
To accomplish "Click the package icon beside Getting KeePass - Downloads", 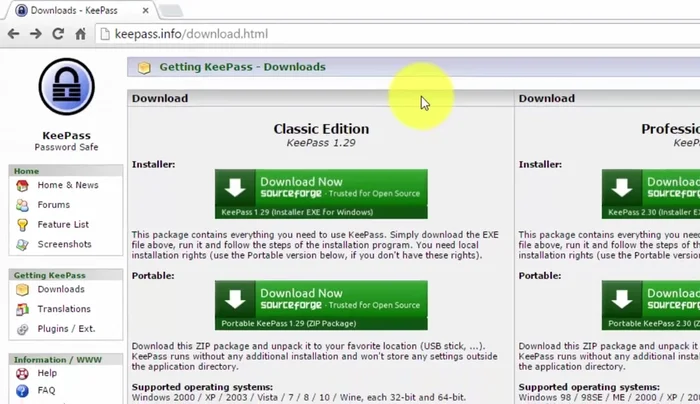I will point(144,67).
